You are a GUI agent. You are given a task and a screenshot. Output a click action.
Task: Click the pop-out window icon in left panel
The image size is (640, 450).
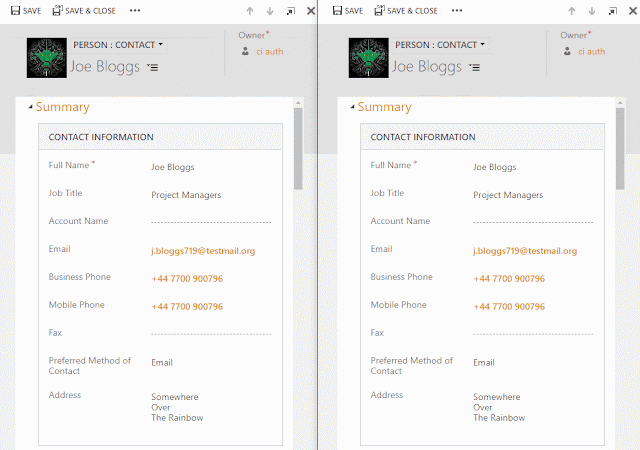click(x=290, y=11)
